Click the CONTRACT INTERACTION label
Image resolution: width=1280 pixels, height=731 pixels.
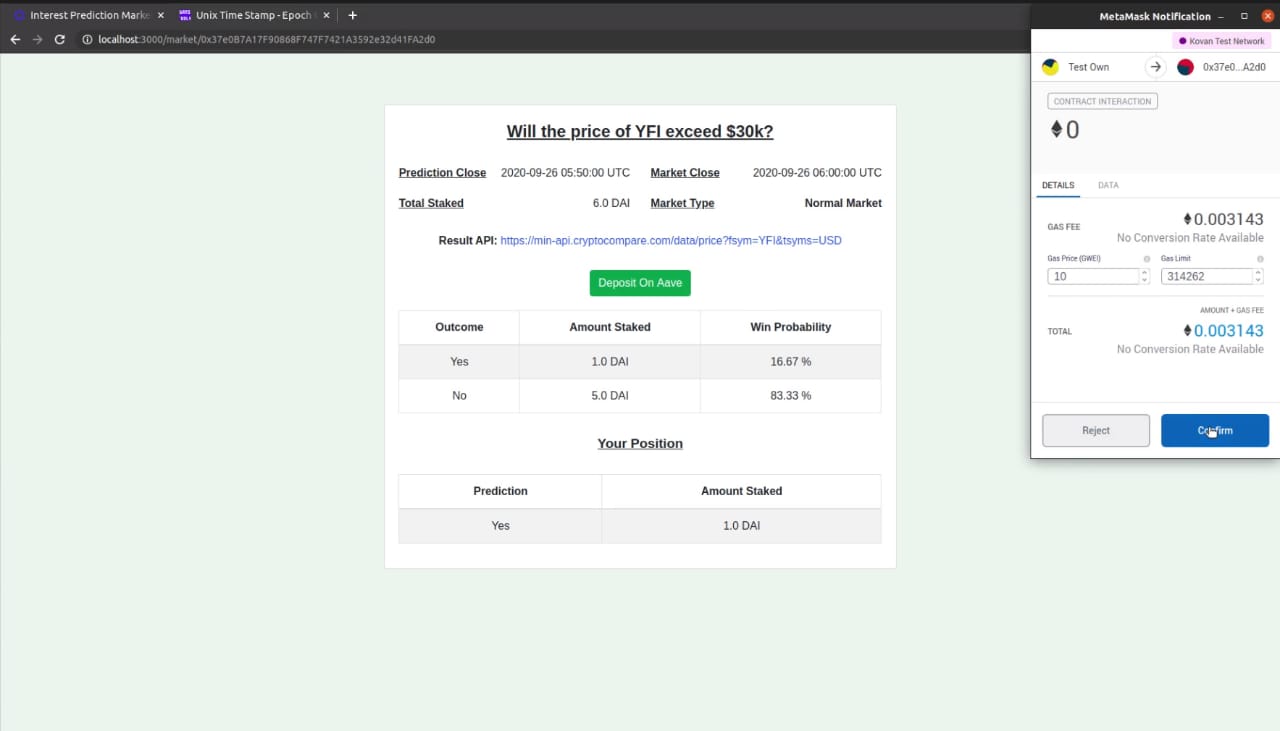(1102, 101)
